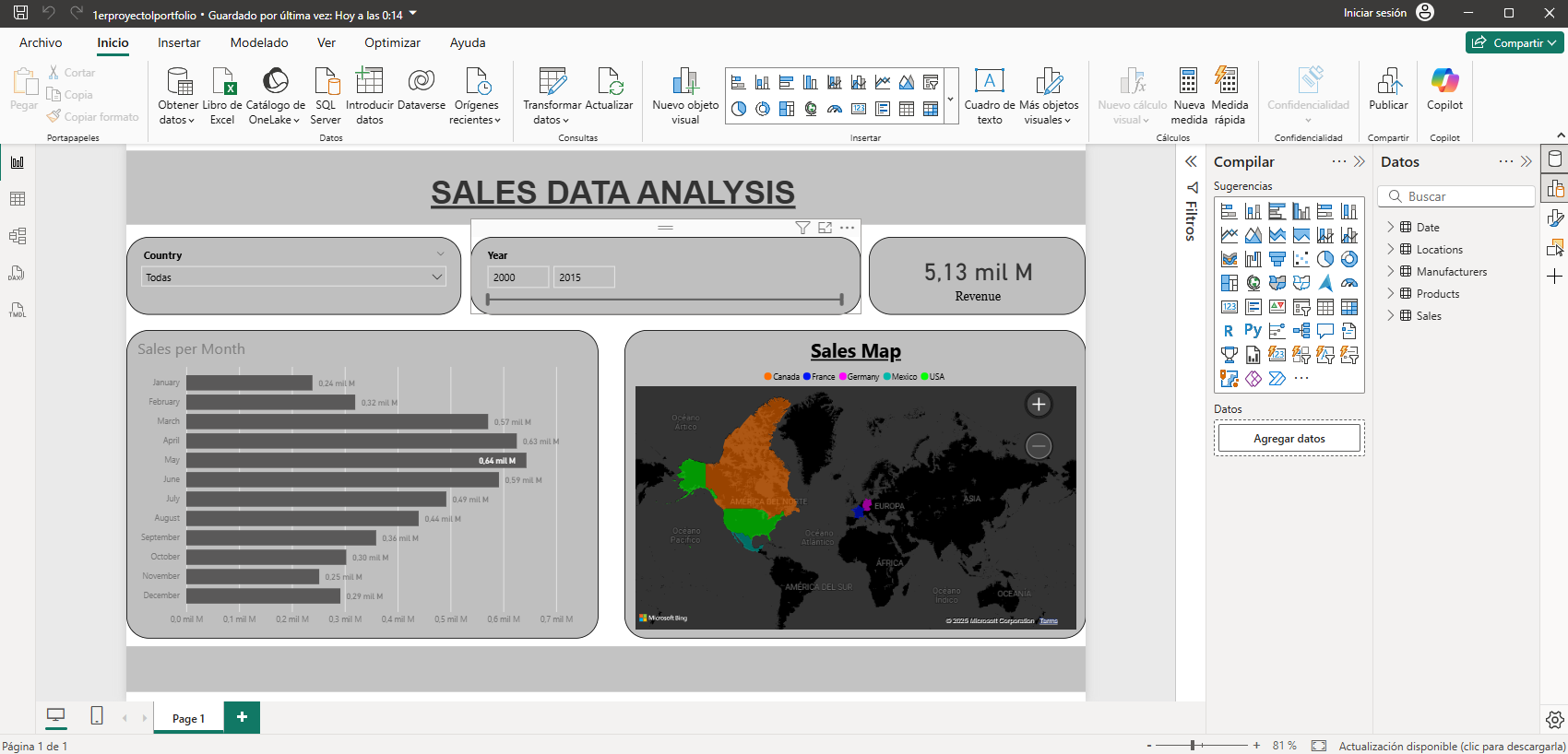Click the save icon in title bar

click(20, 13)
